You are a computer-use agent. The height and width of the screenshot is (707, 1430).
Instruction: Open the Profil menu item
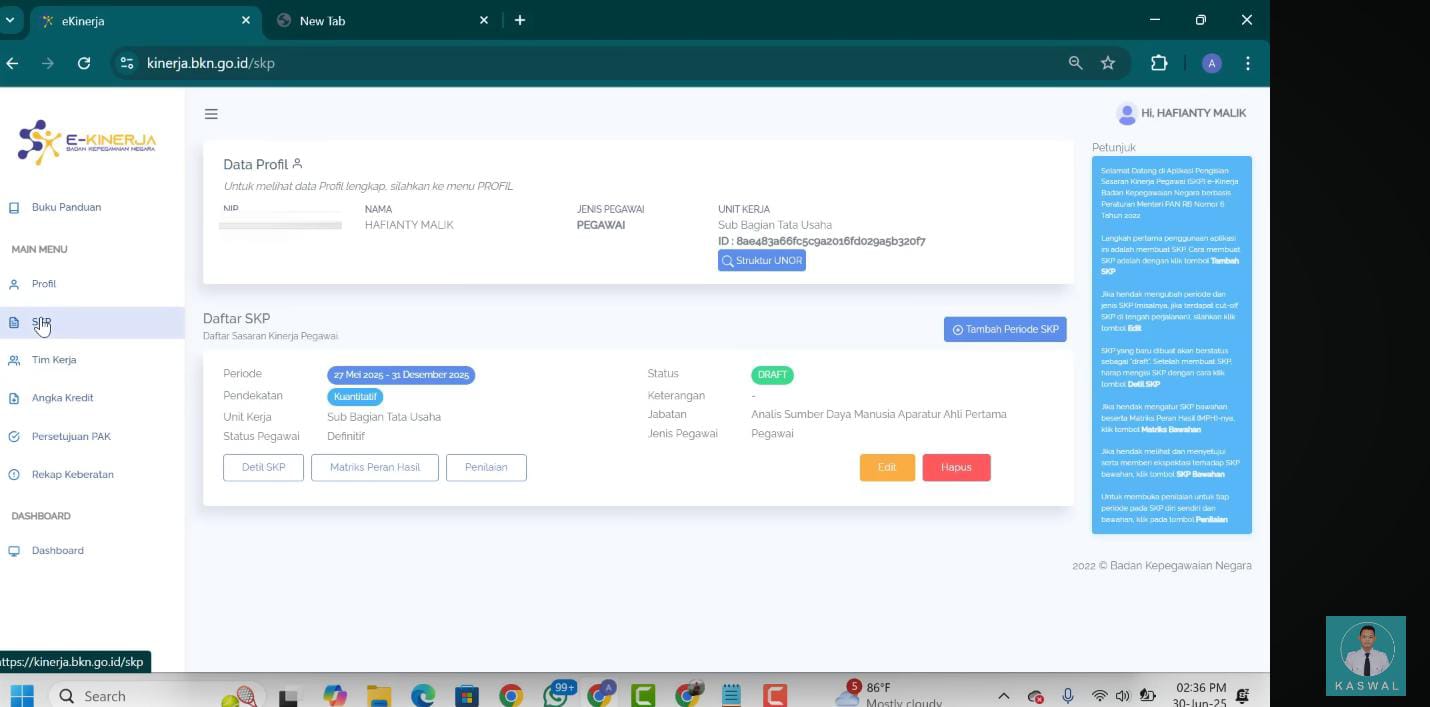44,284
